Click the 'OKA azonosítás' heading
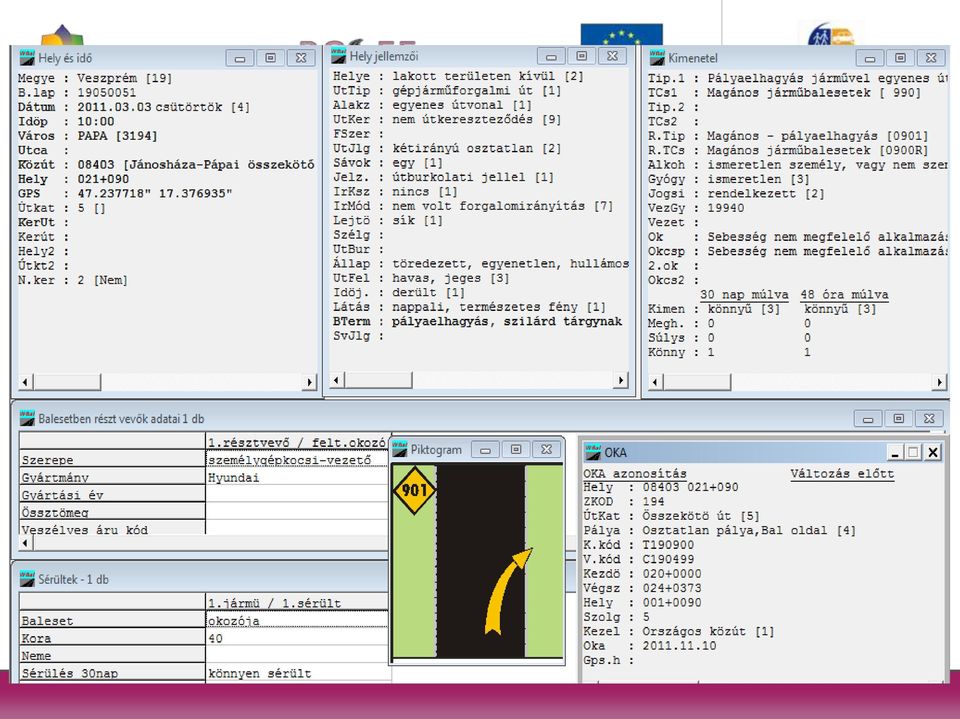This screenshot has width=960, height=719. click(634, 473)
